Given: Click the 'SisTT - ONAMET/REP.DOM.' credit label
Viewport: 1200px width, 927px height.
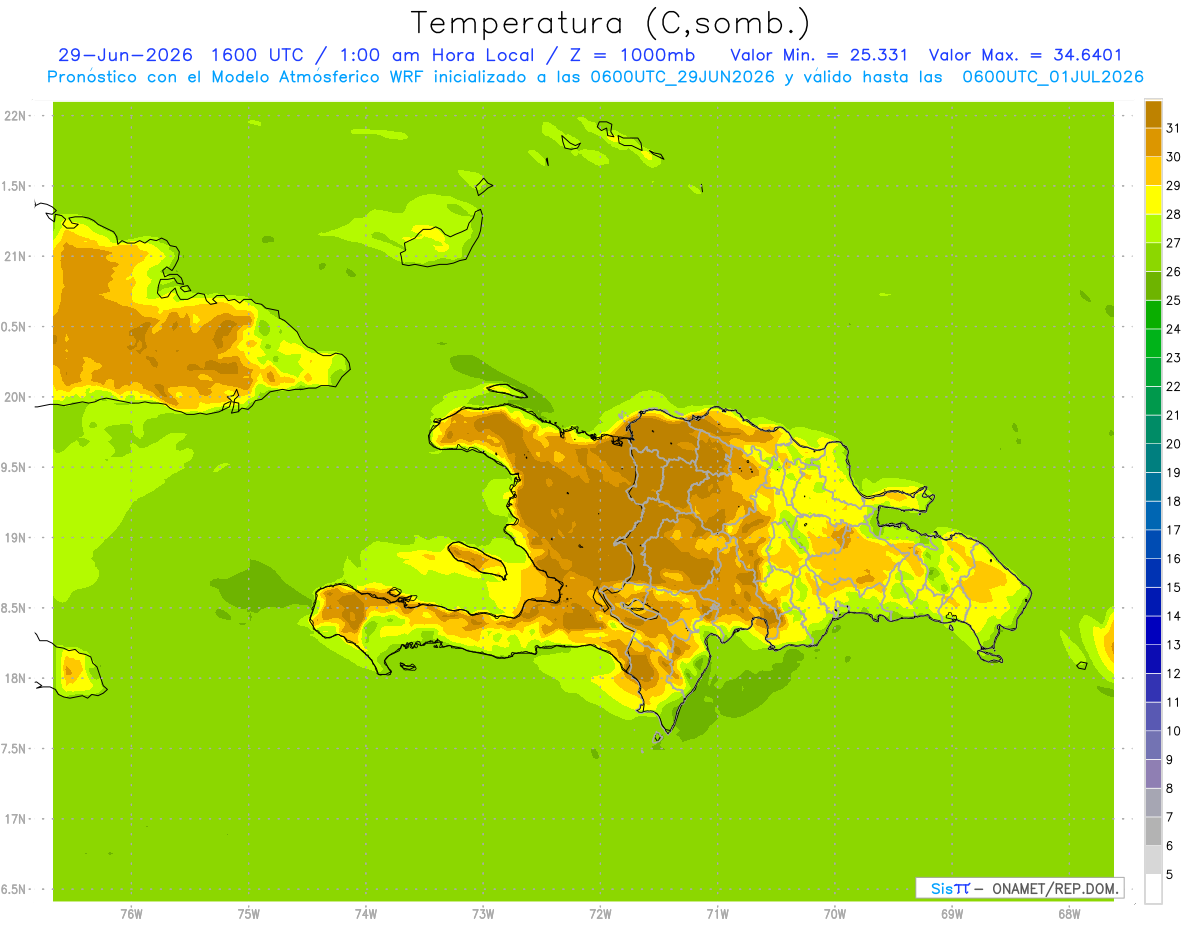Looking at the screenshot, I should pyautogui.click(x=1020, y=888).
